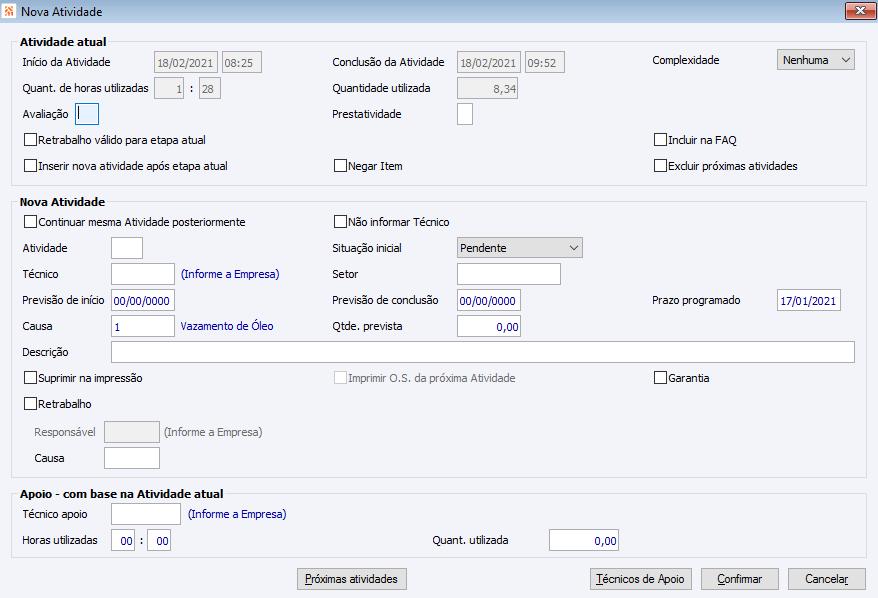Click the Apoio - com base na Atividade atual heading
Viewport: 878px width, 598px height.
click(x=122, y=494)
